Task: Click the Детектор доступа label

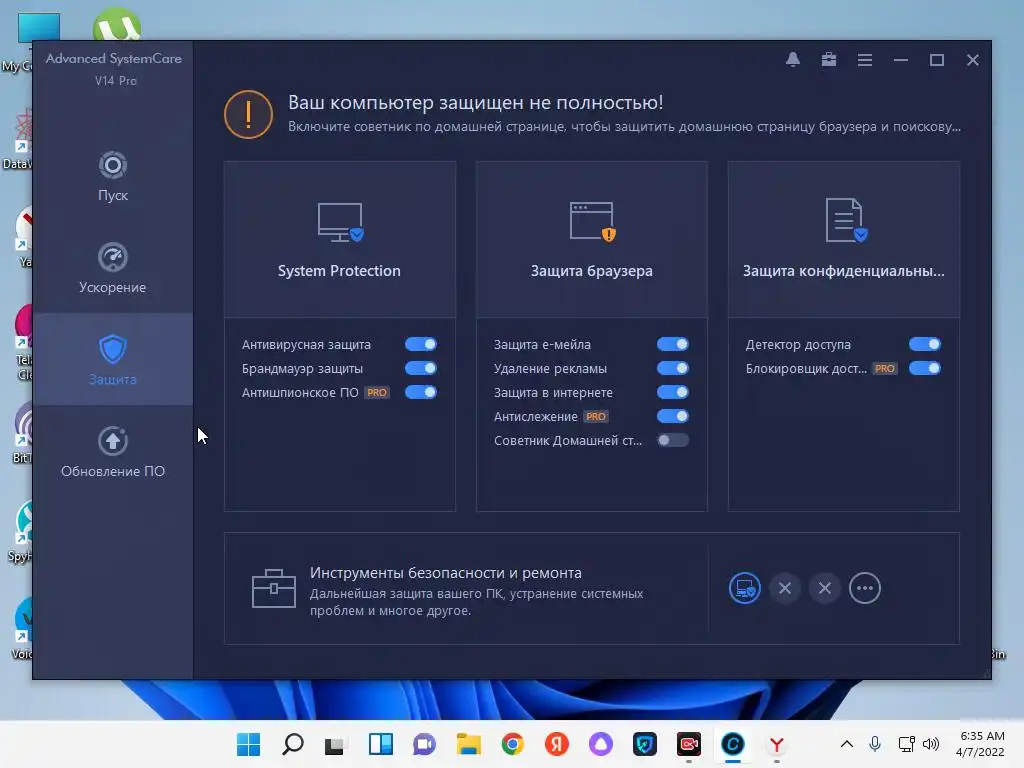Action: pyautogui.click(x=798, y=344)
